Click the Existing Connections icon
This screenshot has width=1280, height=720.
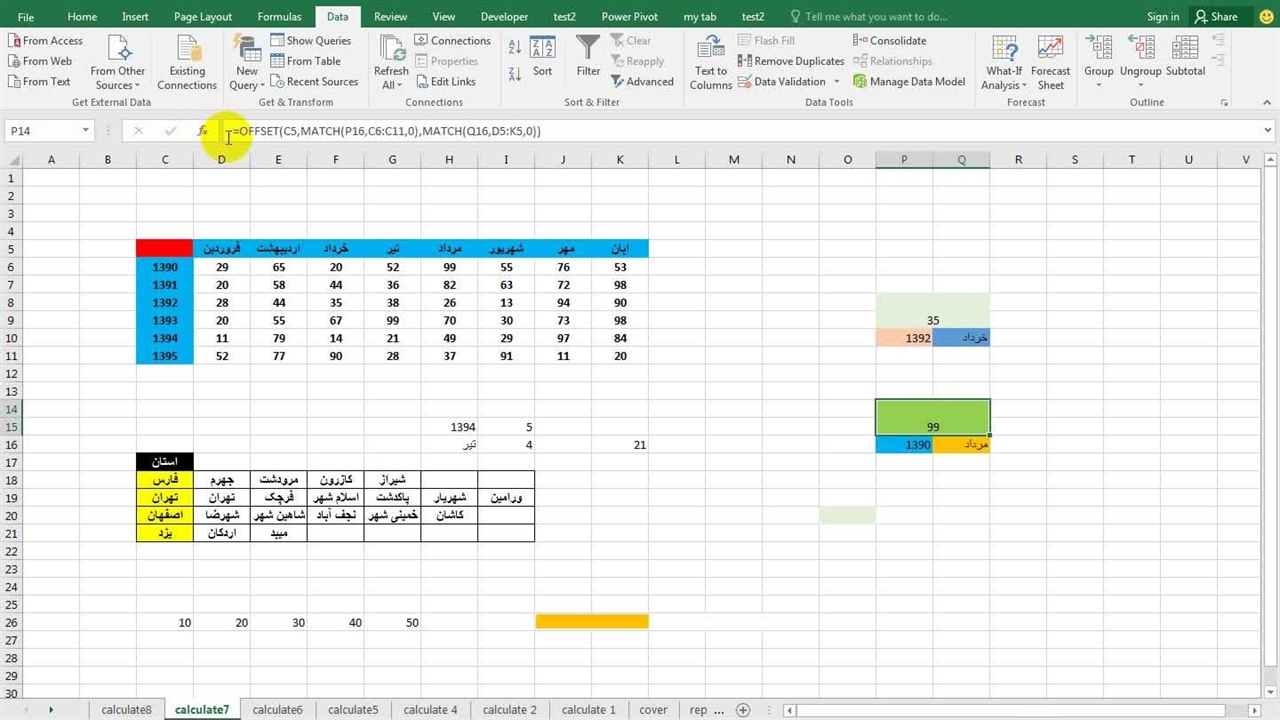(187, 62)
